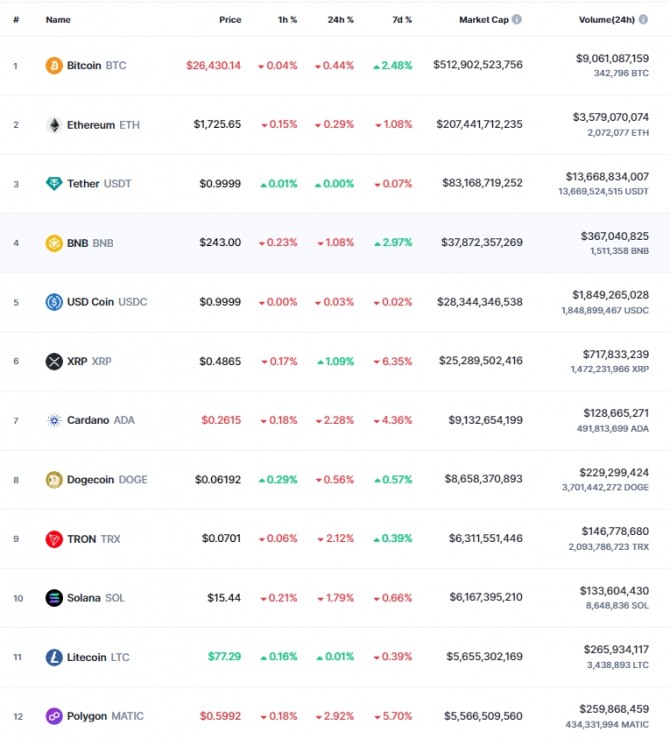The image size is (670, 739).
Task: Sort table by 24h % column
Action: pos(340,20)
